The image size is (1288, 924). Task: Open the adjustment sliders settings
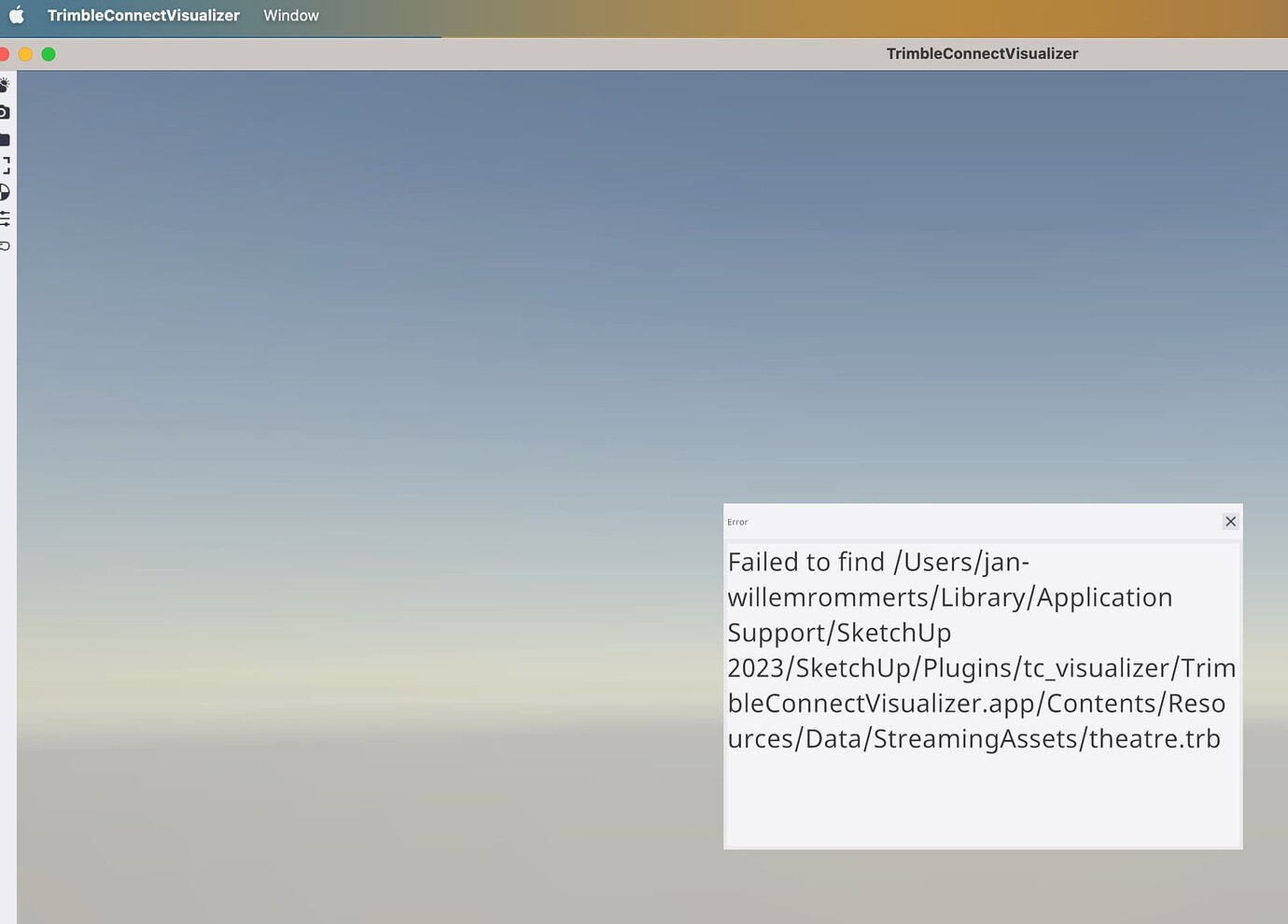point(6,219)
